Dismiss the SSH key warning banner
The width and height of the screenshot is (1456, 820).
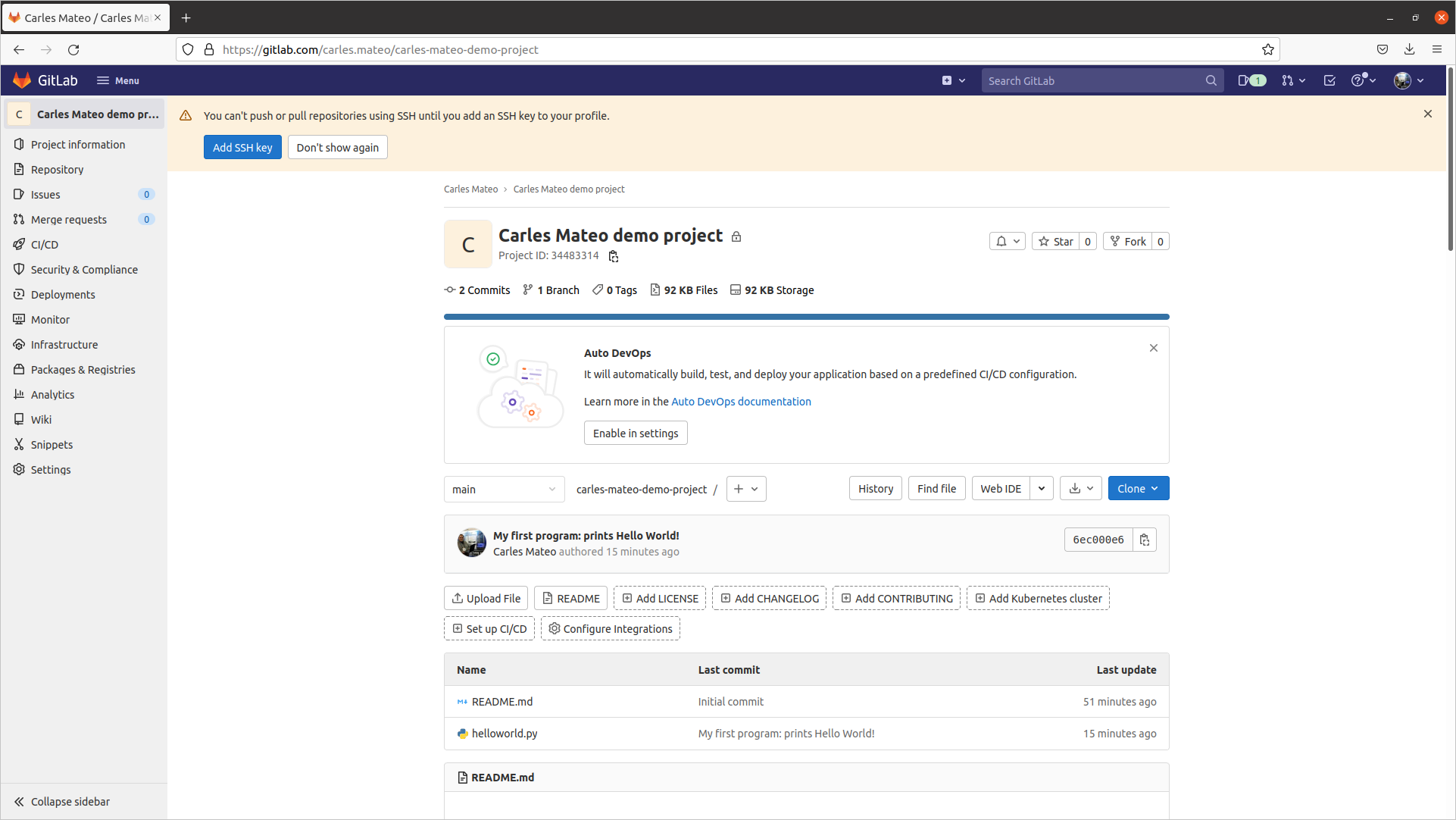point(1427,114)
